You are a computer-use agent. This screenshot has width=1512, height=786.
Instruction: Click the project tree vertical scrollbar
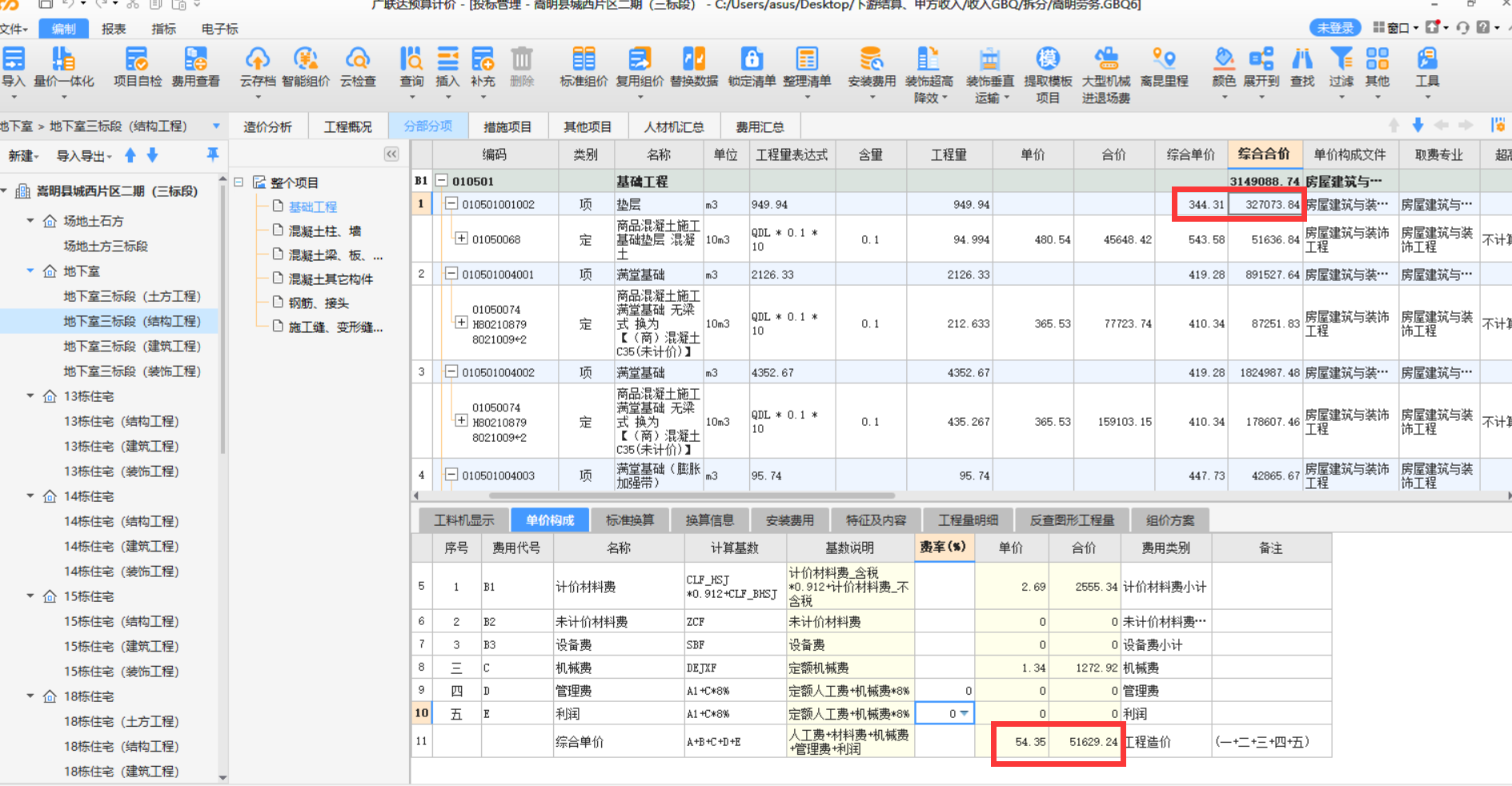[x=223, y=320]
